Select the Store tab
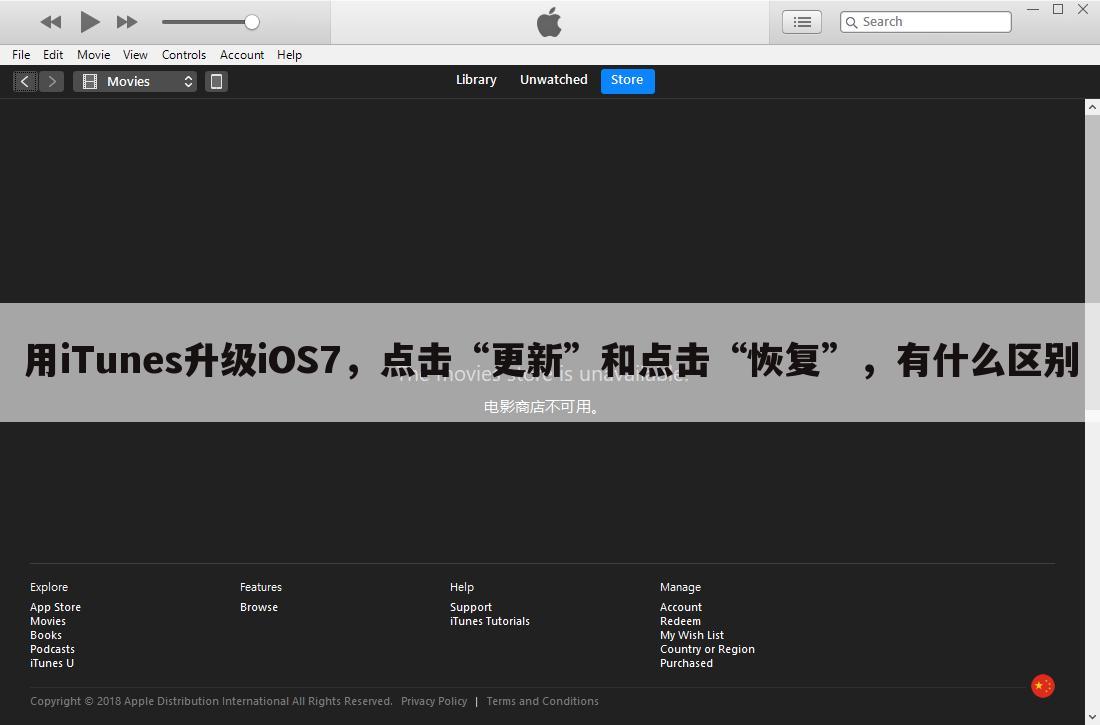 (627, 81)
